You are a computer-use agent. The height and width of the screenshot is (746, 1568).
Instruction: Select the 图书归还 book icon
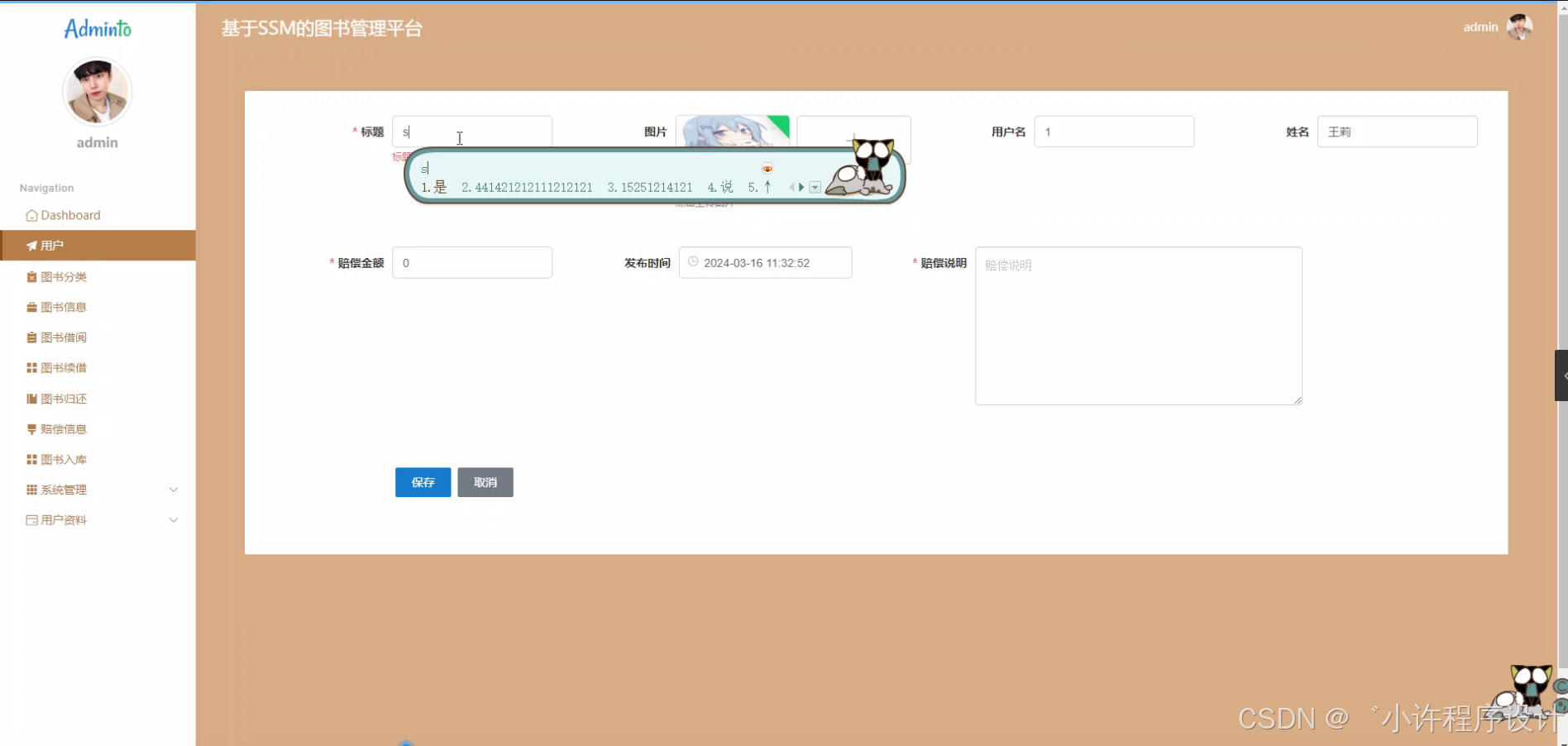point(30,398)
